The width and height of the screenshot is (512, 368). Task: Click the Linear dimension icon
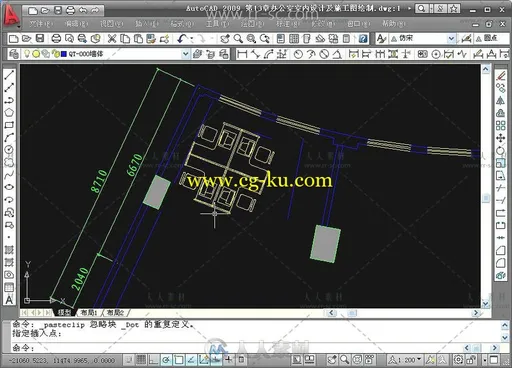click(242, 54)
